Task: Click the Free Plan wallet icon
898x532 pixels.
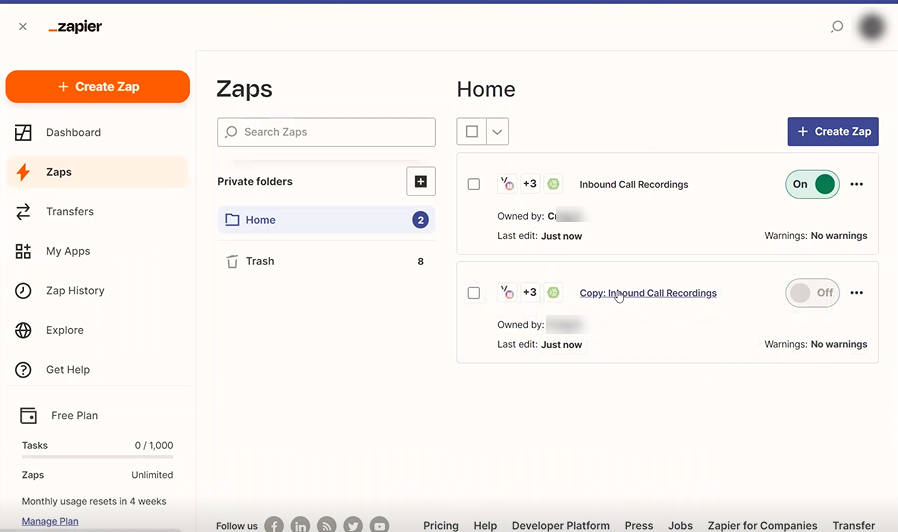Action: pos(28,415)
